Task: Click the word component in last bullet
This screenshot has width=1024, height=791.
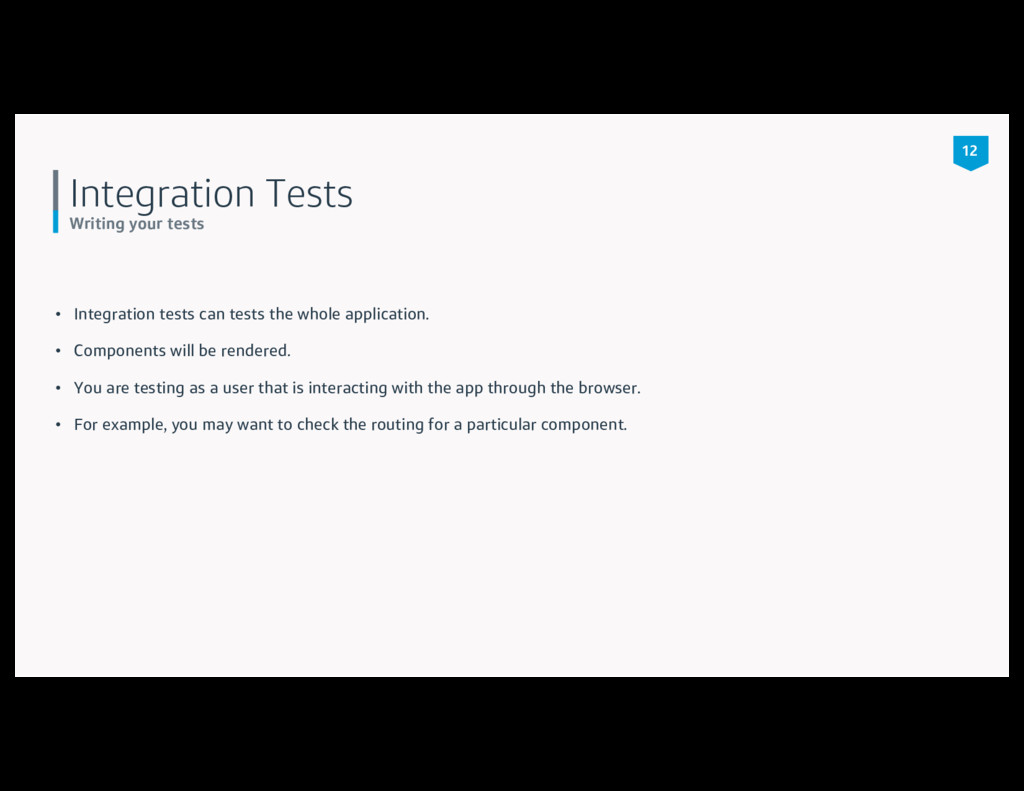Action: click(x=583, y=425)
